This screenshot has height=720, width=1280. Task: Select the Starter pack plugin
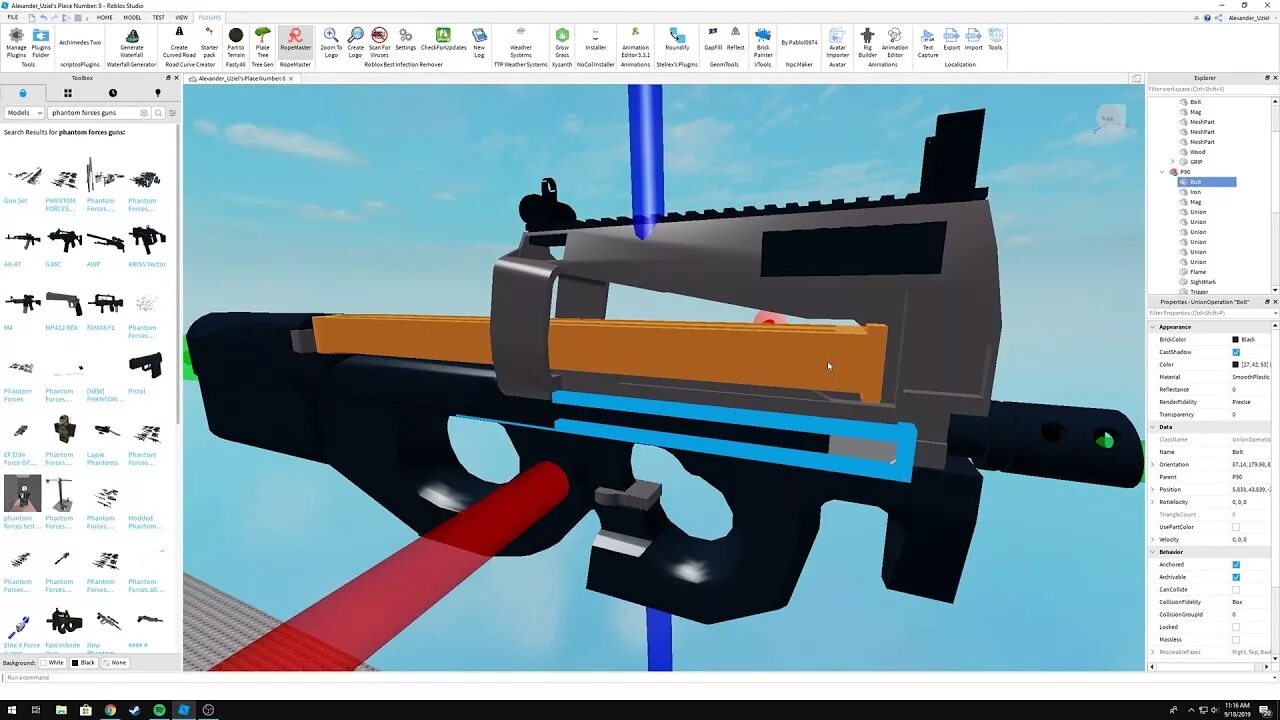pyautogui.click(x=209, y=42)
